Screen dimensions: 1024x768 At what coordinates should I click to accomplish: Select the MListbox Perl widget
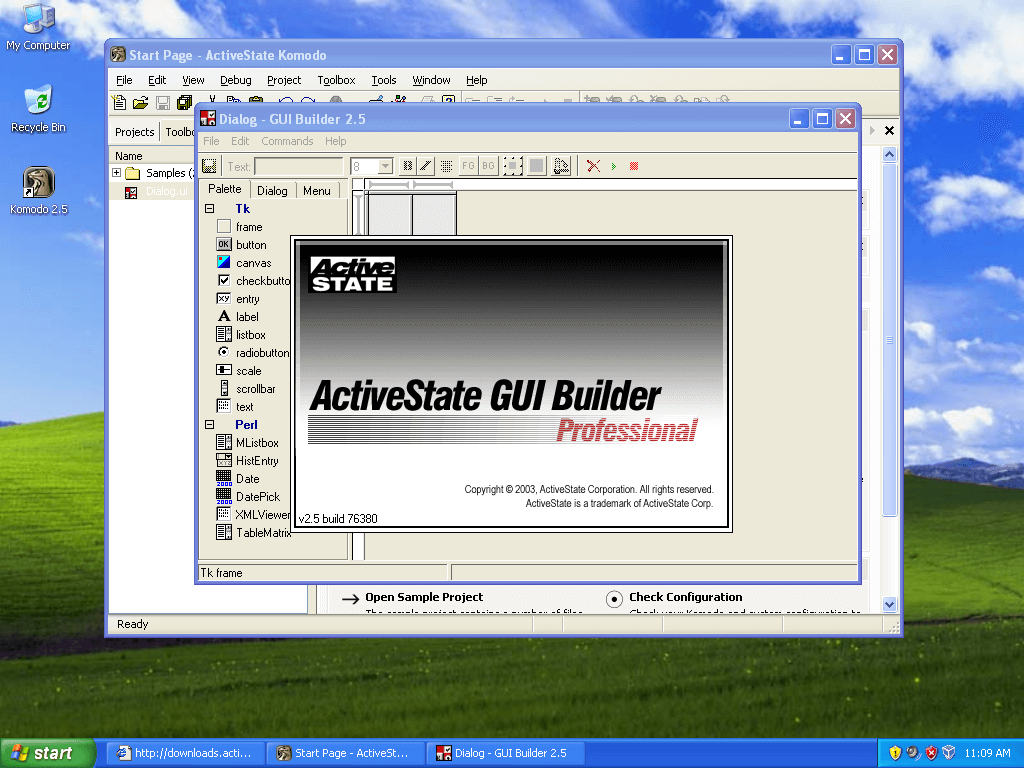[248, 443]
